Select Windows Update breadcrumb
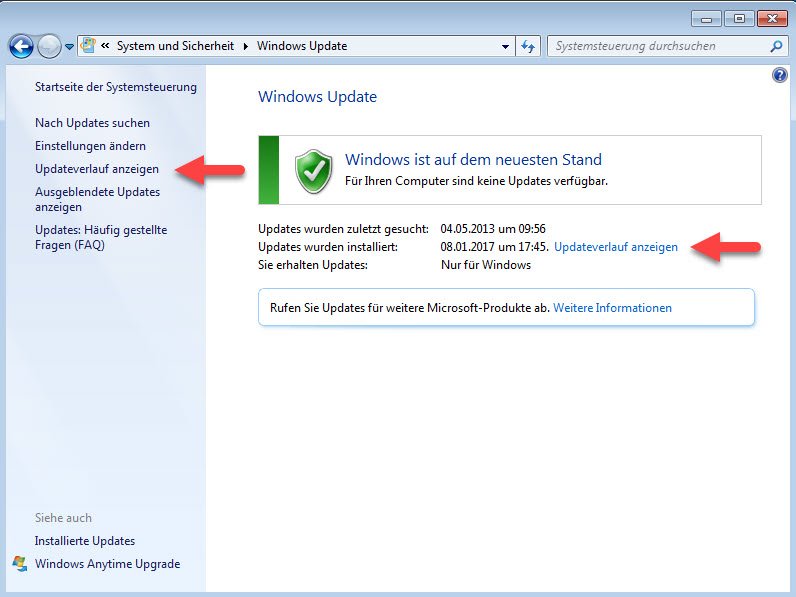 tap(302, 46)
